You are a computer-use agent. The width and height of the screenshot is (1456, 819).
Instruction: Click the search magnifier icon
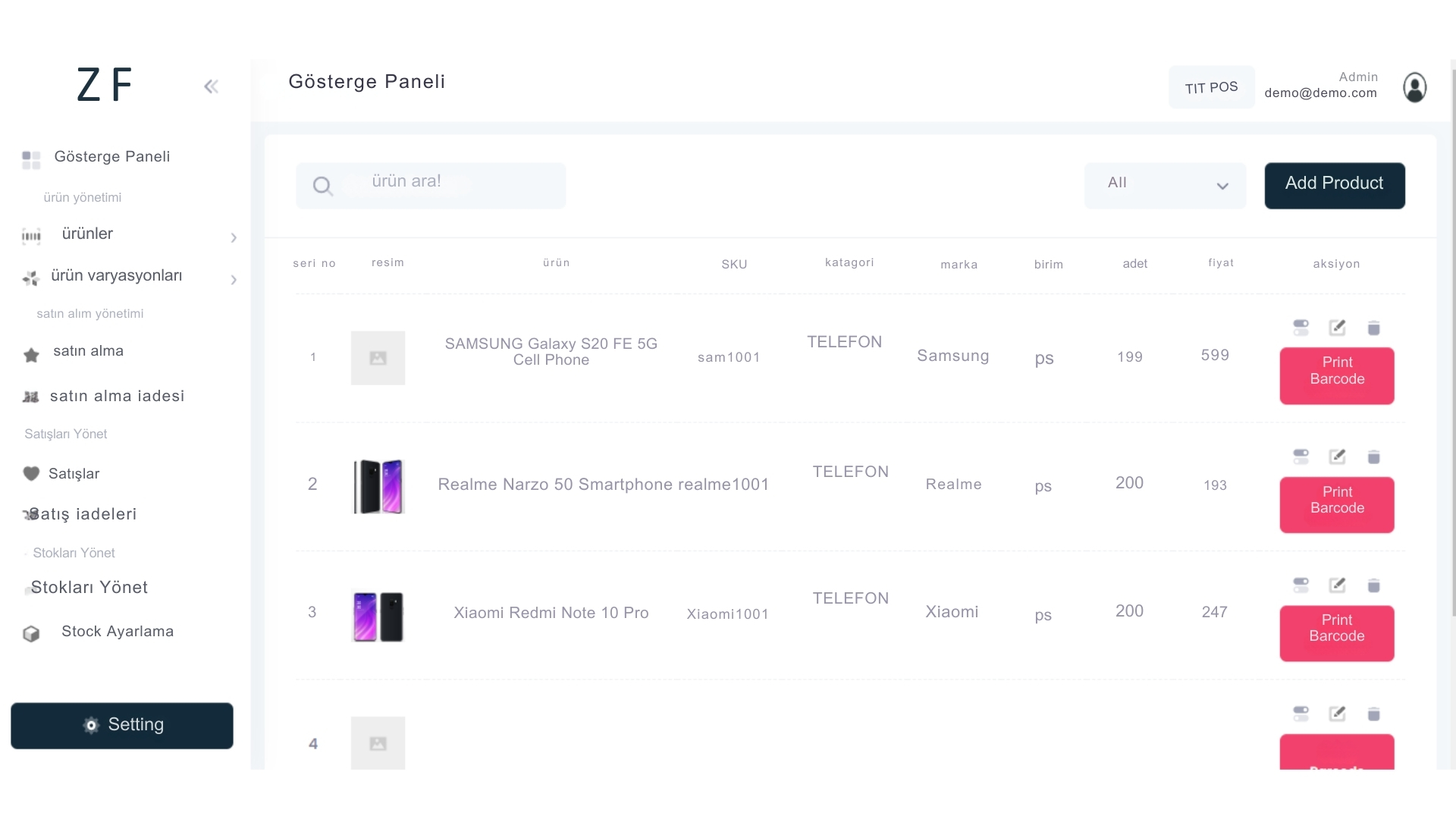pyautogui.click(x=322, y=186)
